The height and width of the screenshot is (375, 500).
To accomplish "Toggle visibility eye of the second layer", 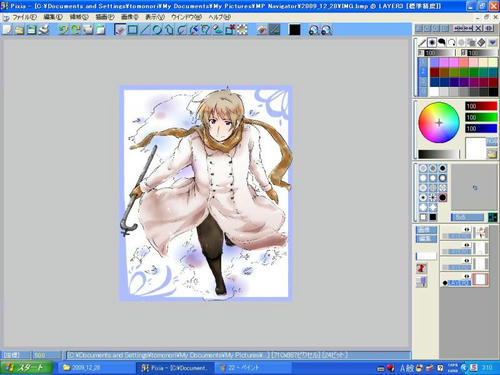I will [467, 245].
